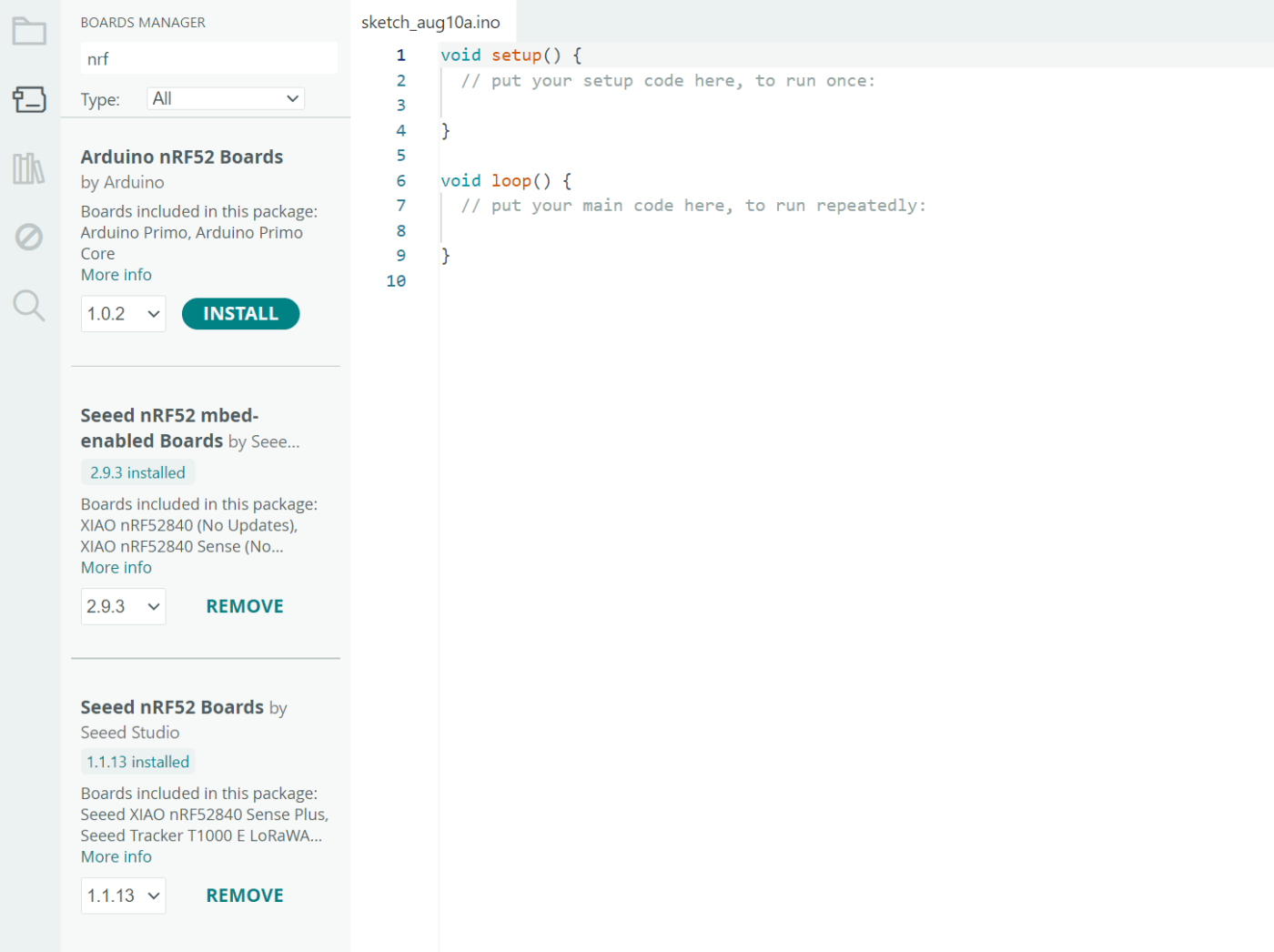Place cursor on the void setup() line
1274x952 pixels.
point(511,56)
